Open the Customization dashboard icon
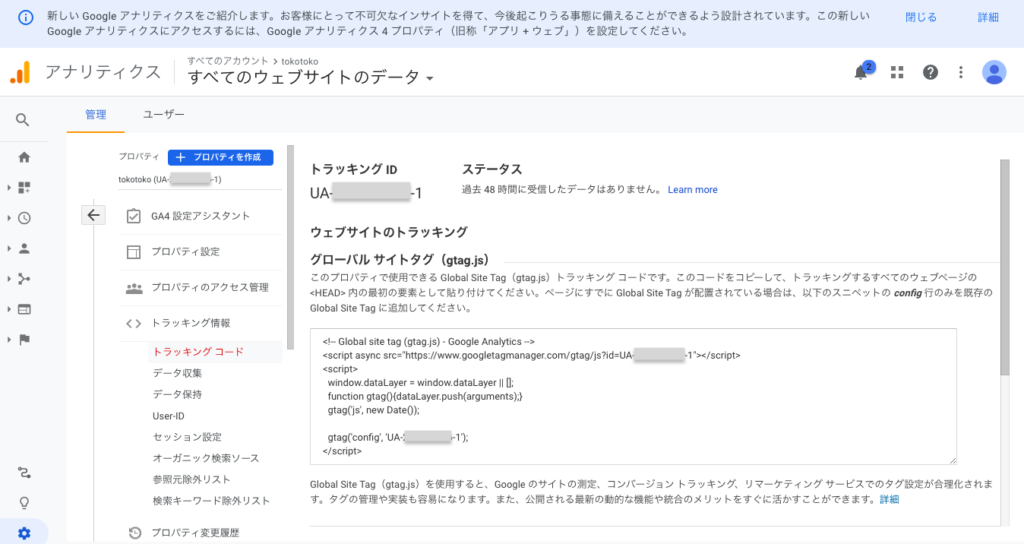 pyautogui.click(x=24, y=187)
